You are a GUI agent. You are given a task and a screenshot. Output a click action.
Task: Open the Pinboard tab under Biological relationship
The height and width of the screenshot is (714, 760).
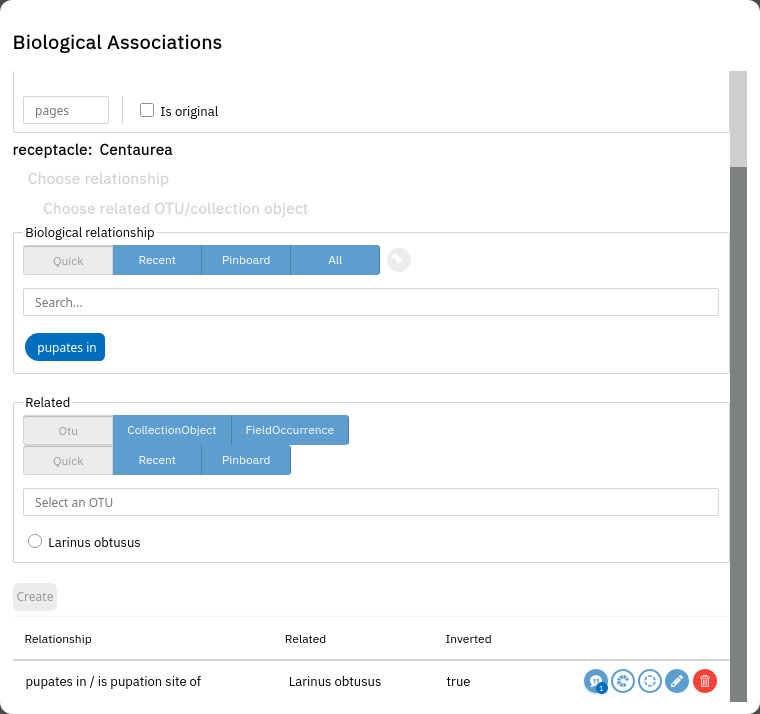click(246, 260)
